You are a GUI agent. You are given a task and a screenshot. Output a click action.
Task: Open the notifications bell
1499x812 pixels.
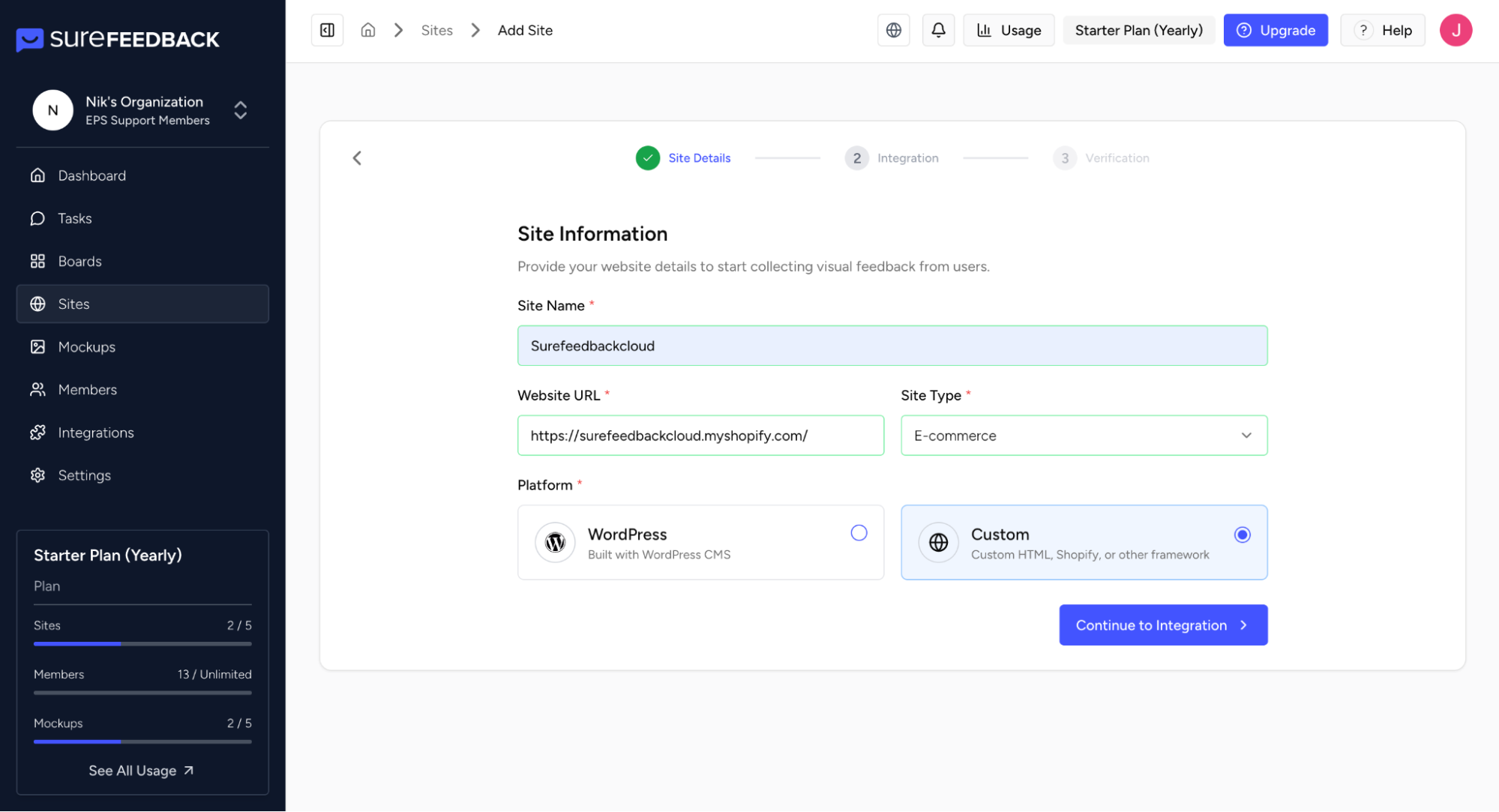pos(938,30)
